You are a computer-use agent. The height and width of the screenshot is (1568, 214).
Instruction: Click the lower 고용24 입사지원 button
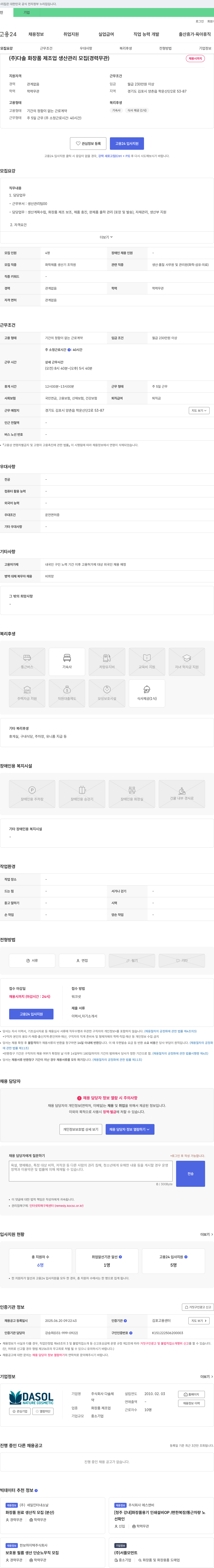(31, 1014)
